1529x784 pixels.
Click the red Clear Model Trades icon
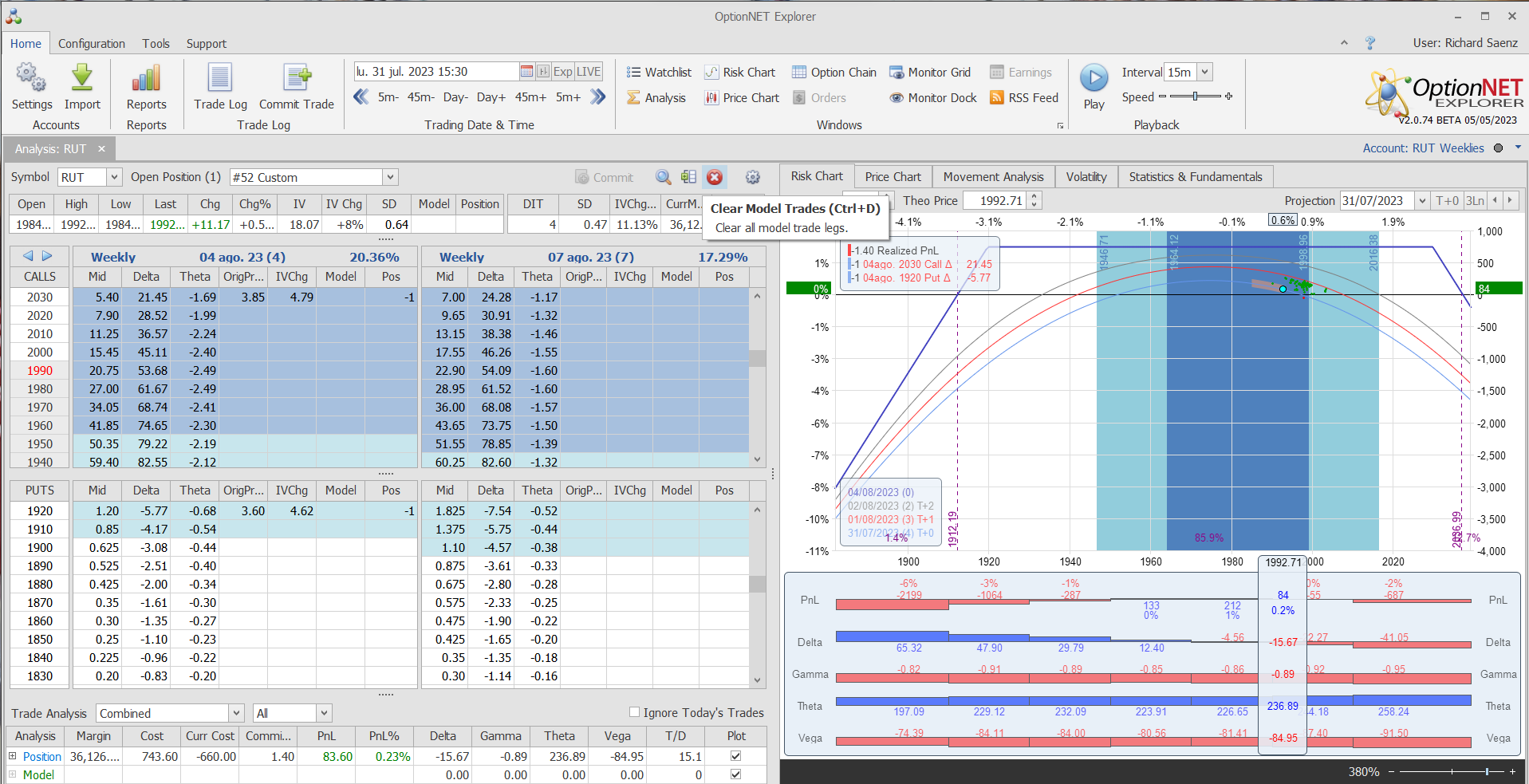(715, 177)
